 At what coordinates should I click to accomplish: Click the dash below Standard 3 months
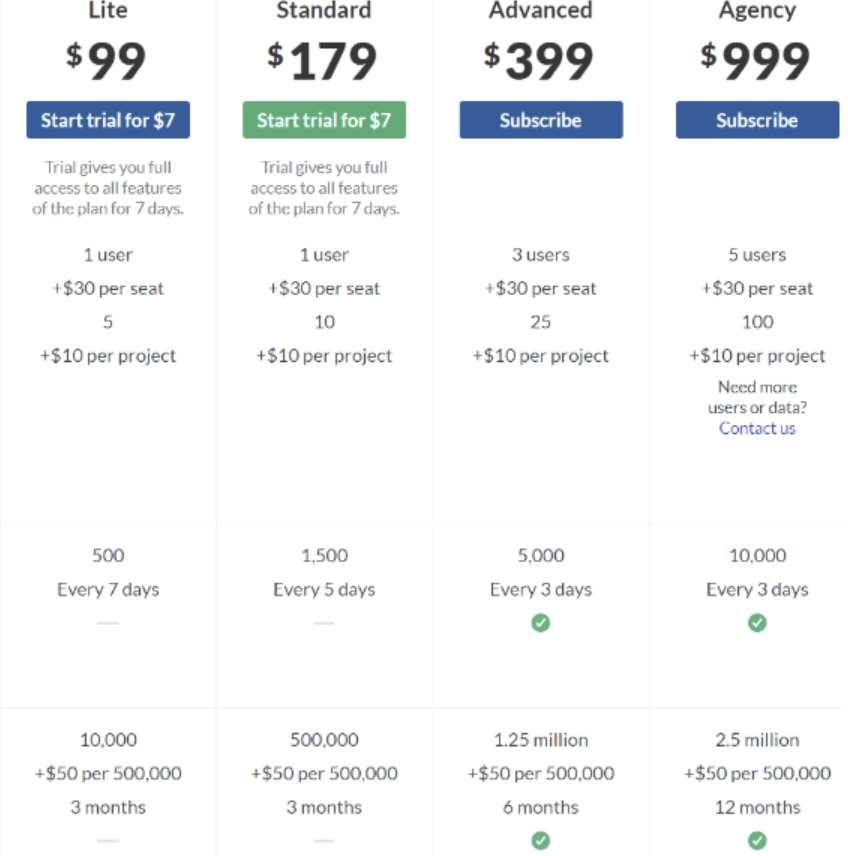[324, 841]
